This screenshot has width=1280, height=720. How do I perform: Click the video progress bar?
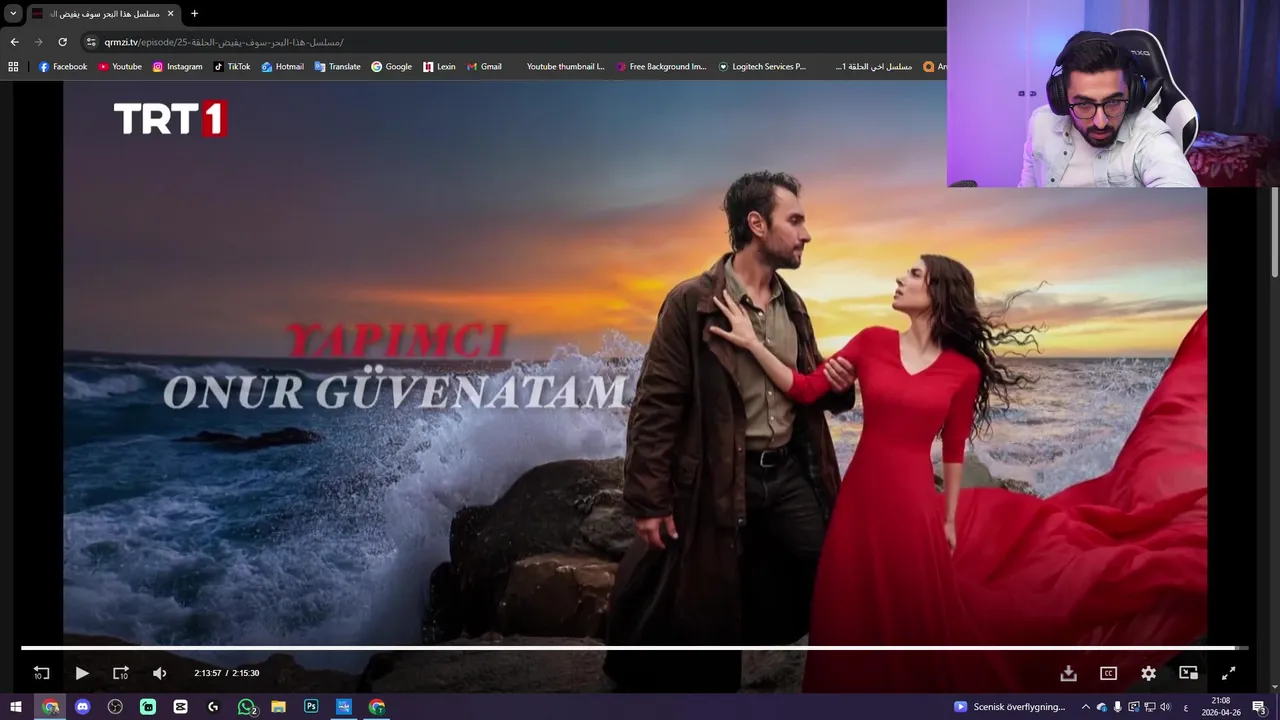pyautogui.click(x=634, y=648)
